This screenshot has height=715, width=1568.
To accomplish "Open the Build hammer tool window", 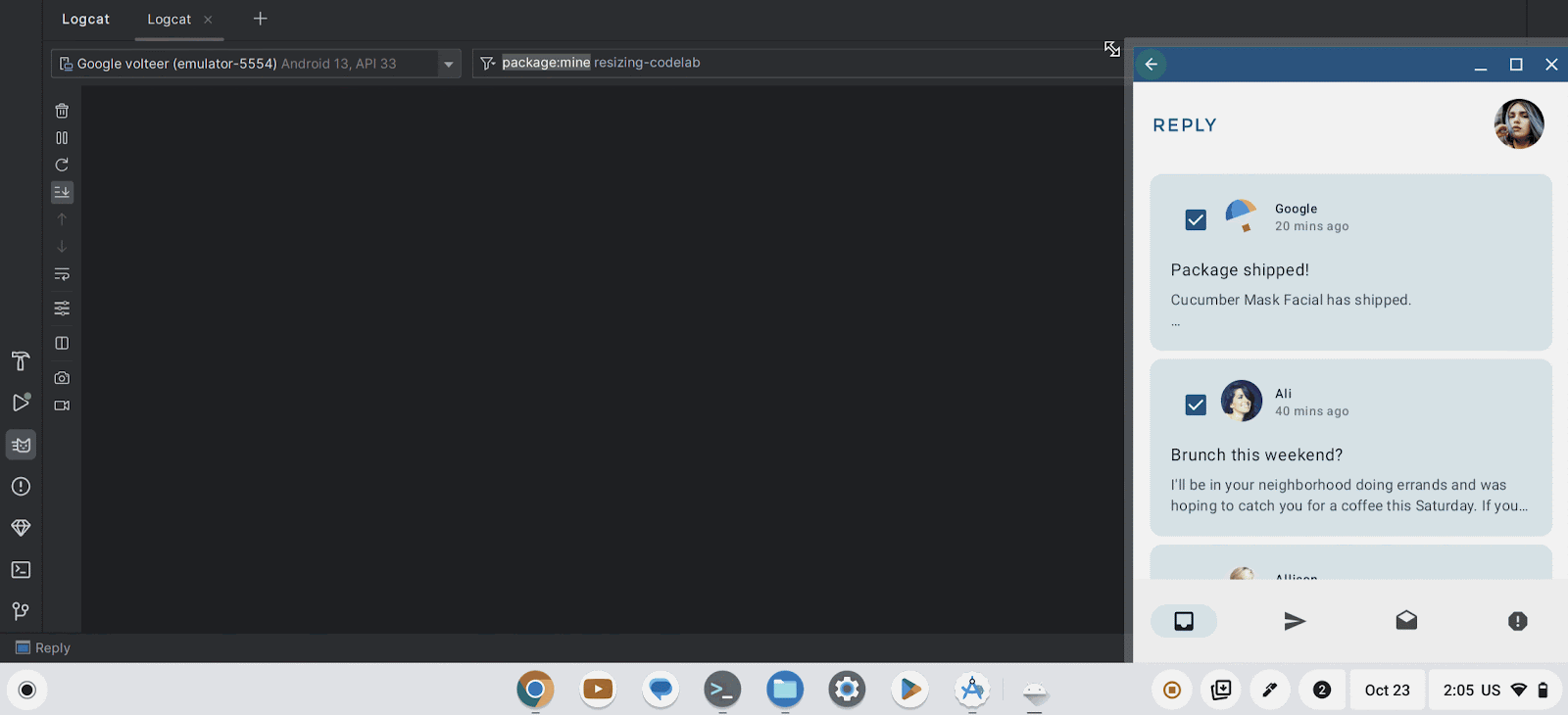I will [21, 361].
